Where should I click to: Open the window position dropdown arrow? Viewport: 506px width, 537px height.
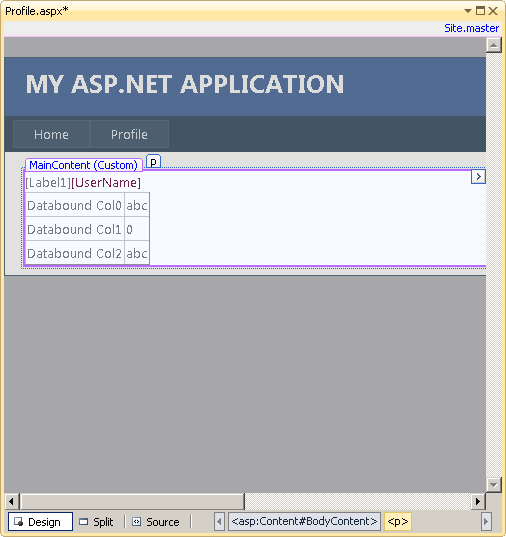point(468,11)
